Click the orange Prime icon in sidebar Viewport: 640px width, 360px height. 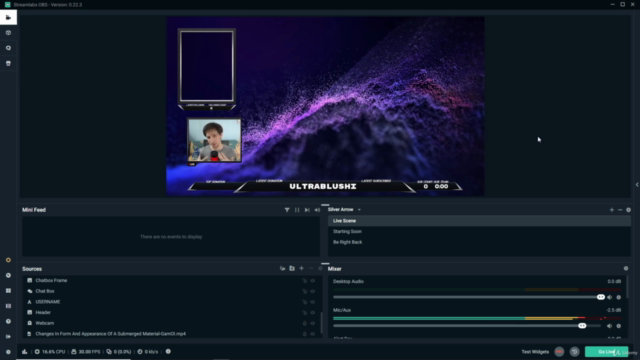coord(8,260)
